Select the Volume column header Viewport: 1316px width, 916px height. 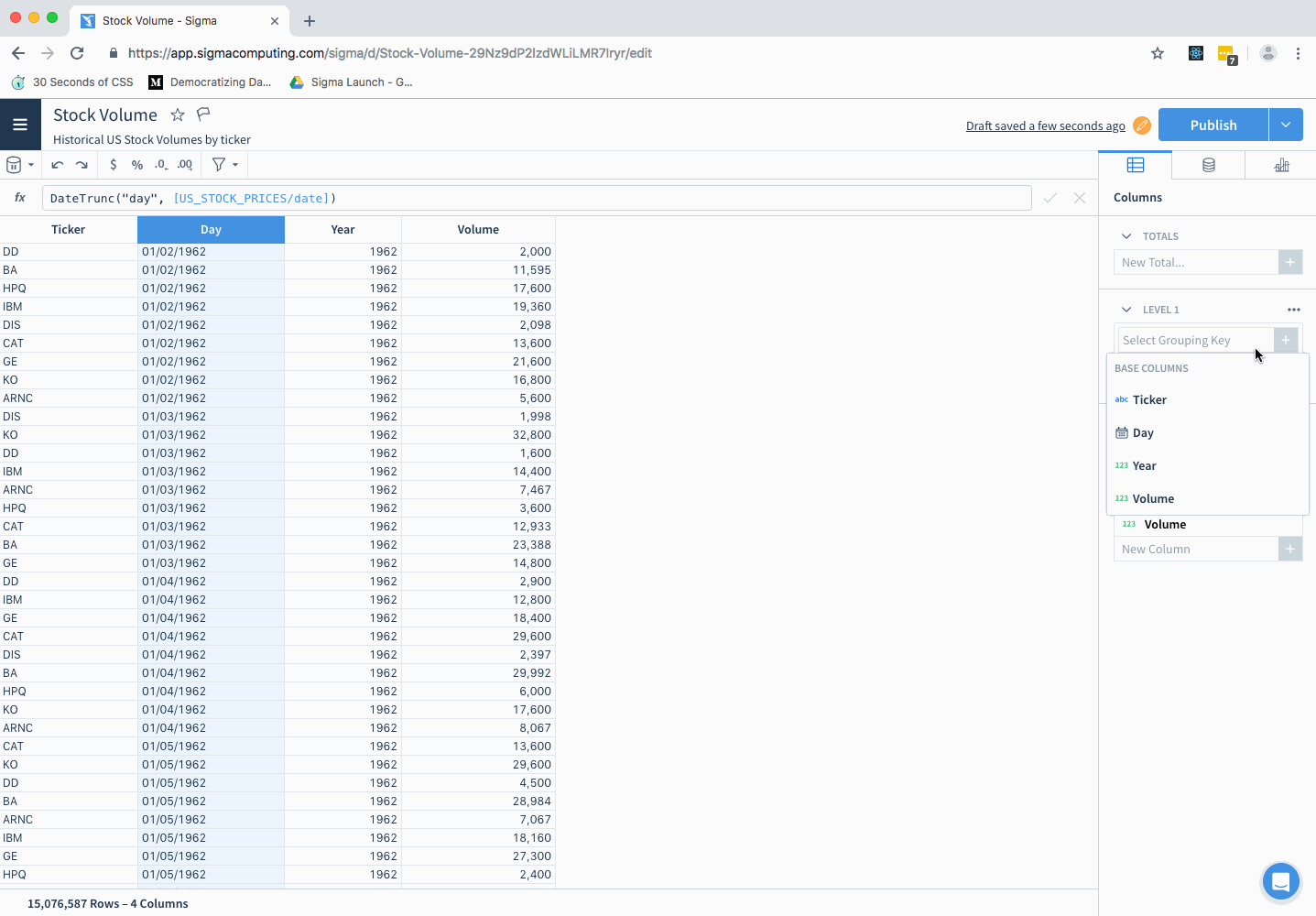coord(478,230)
